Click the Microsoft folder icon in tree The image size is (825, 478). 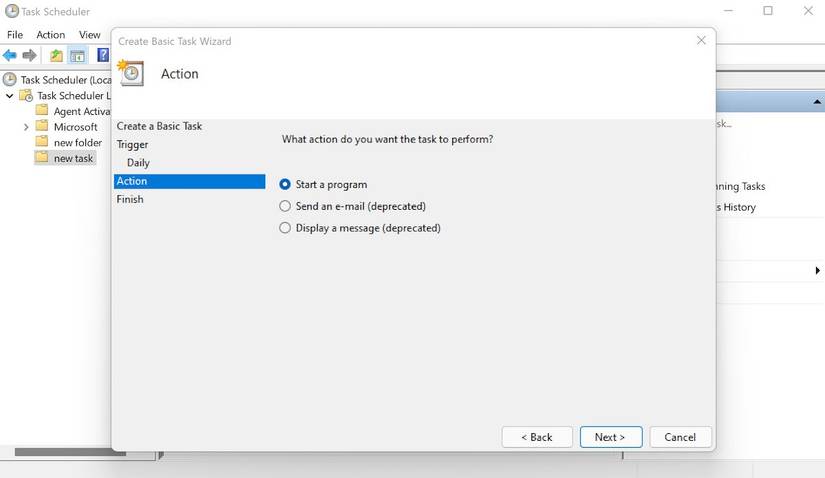41,127
